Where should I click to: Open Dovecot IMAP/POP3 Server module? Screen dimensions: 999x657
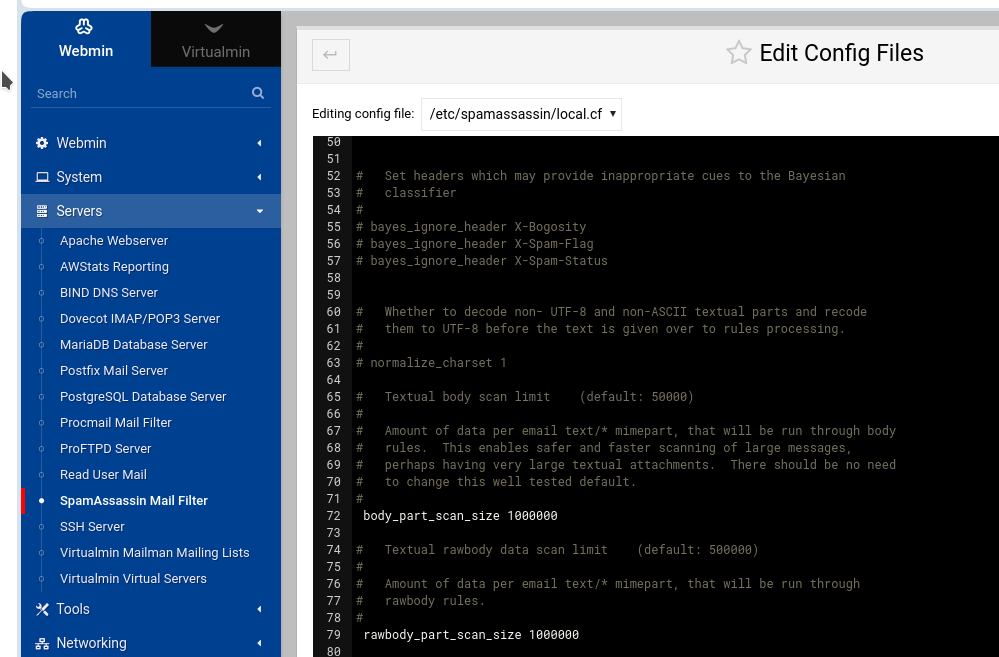click(x=140, y=319)
